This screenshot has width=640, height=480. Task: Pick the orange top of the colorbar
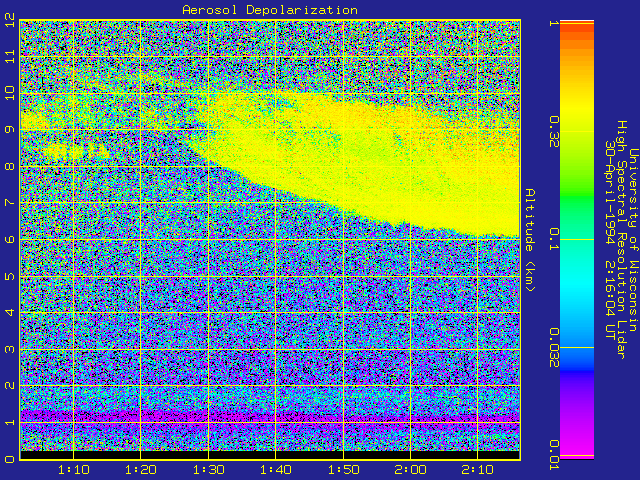tap(577, 35)
